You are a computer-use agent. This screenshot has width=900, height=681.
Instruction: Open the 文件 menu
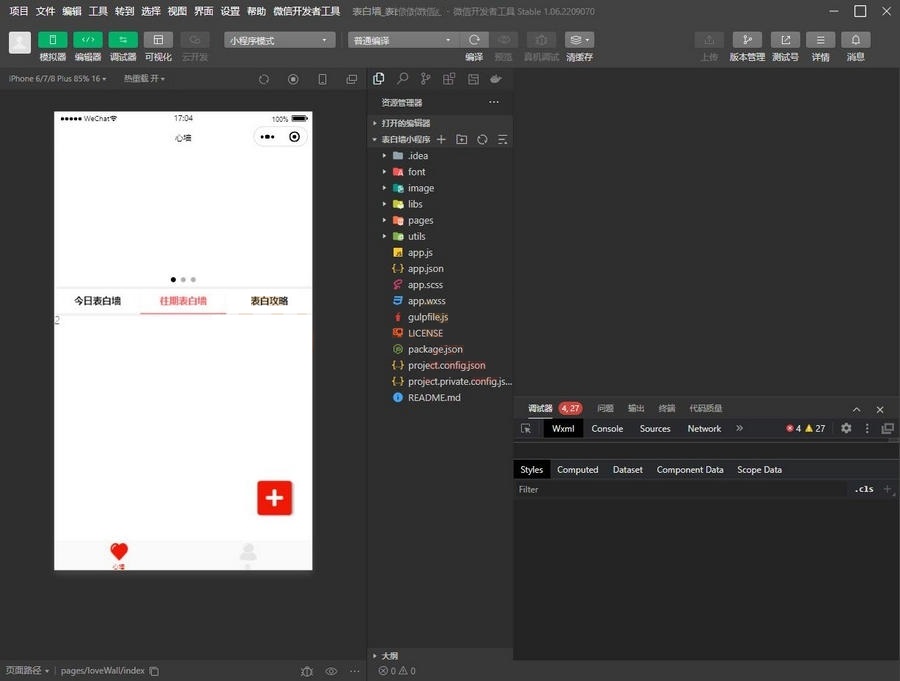click(45, 11)
